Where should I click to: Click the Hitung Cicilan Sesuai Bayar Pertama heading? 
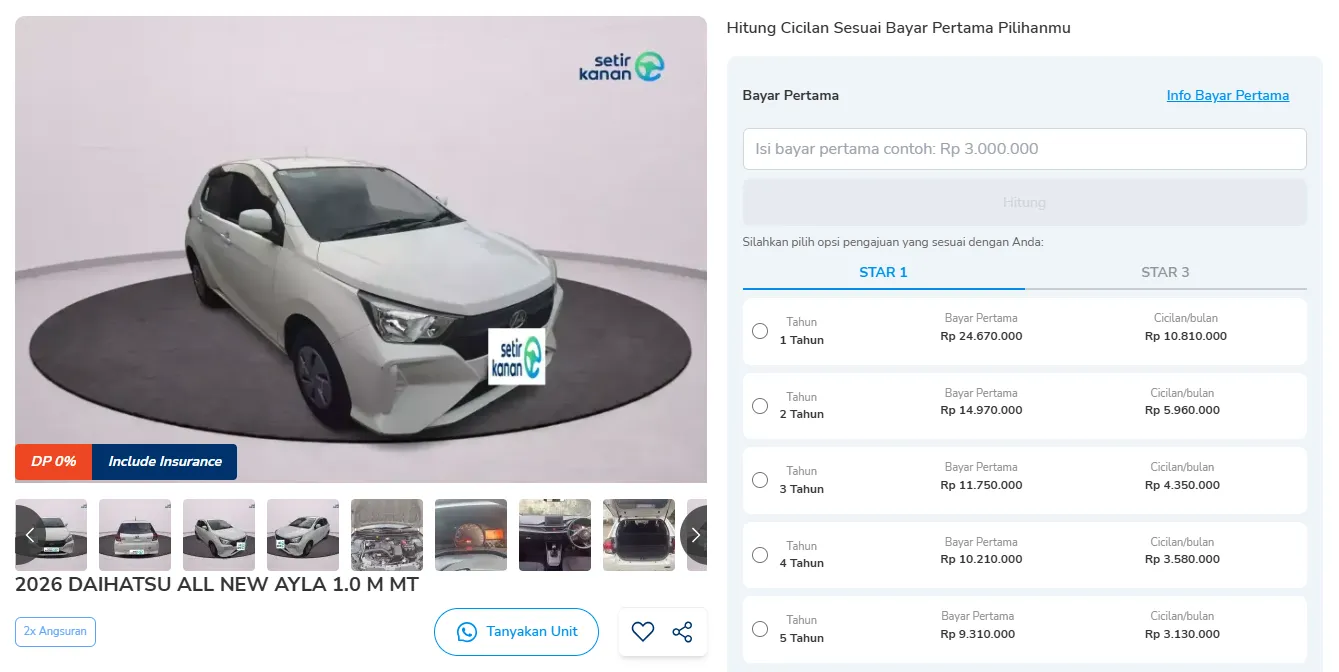click(899, 28)
